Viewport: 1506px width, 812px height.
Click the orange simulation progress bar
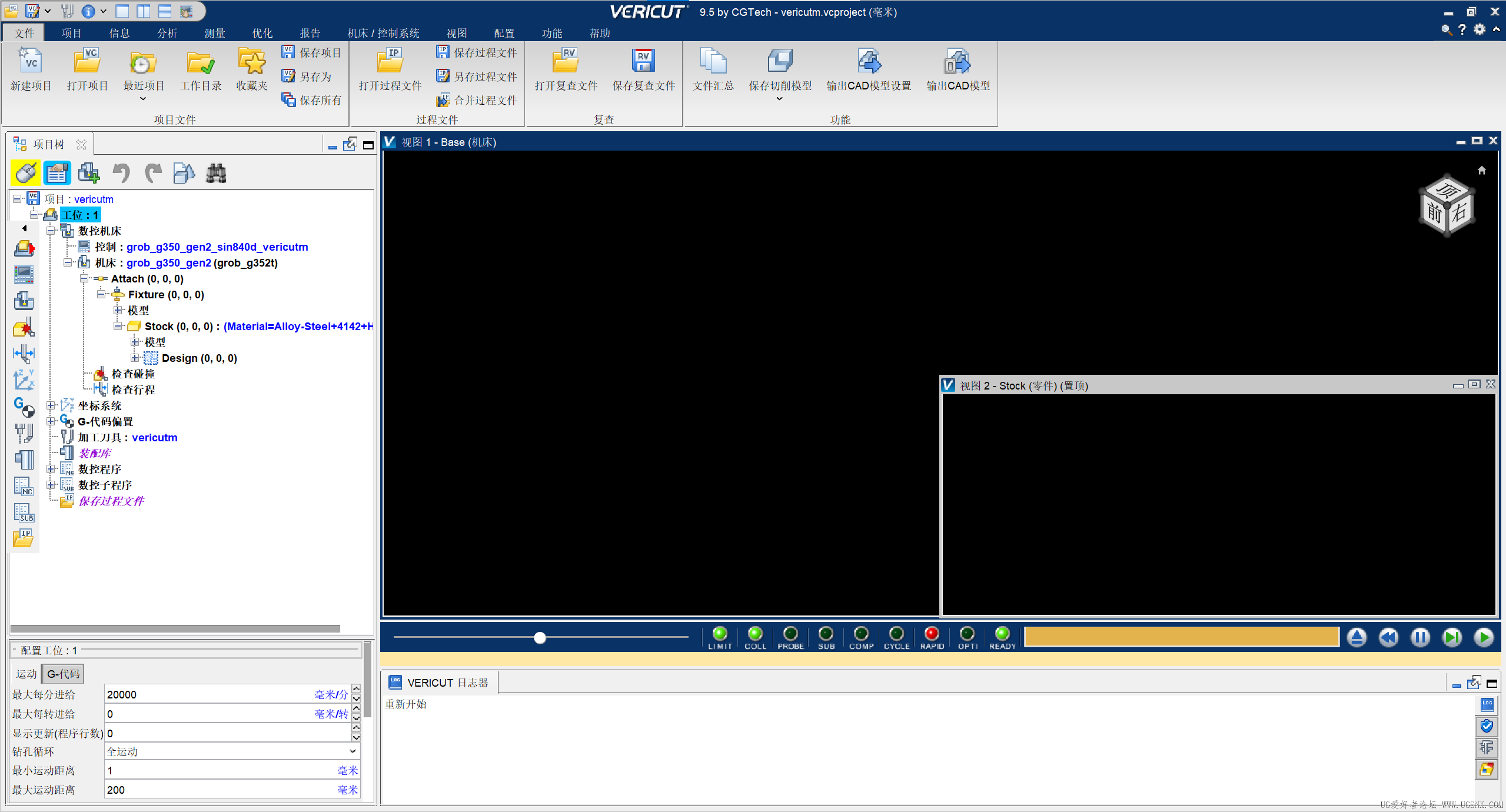1182,637
